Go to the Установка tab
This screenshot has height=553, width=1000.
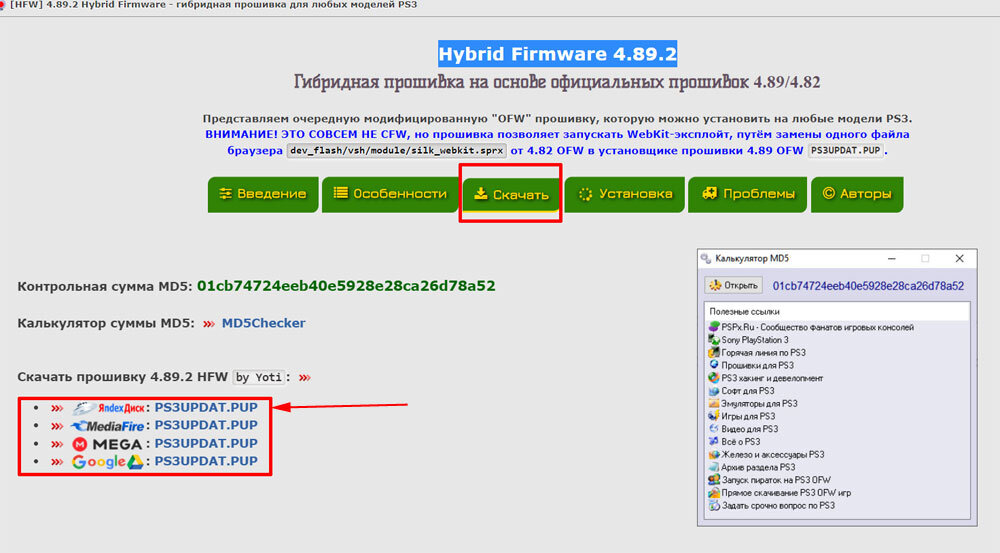pyautogui.click(x=625, y=194)
